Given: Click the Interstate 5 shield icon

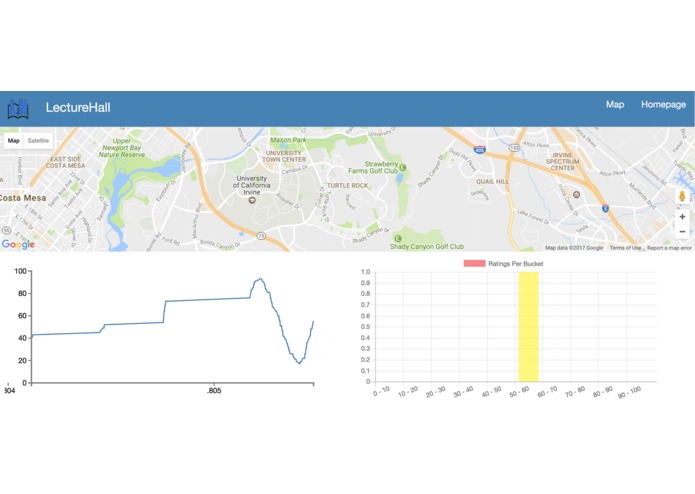Looking at the screenshot, I should 605,208.
